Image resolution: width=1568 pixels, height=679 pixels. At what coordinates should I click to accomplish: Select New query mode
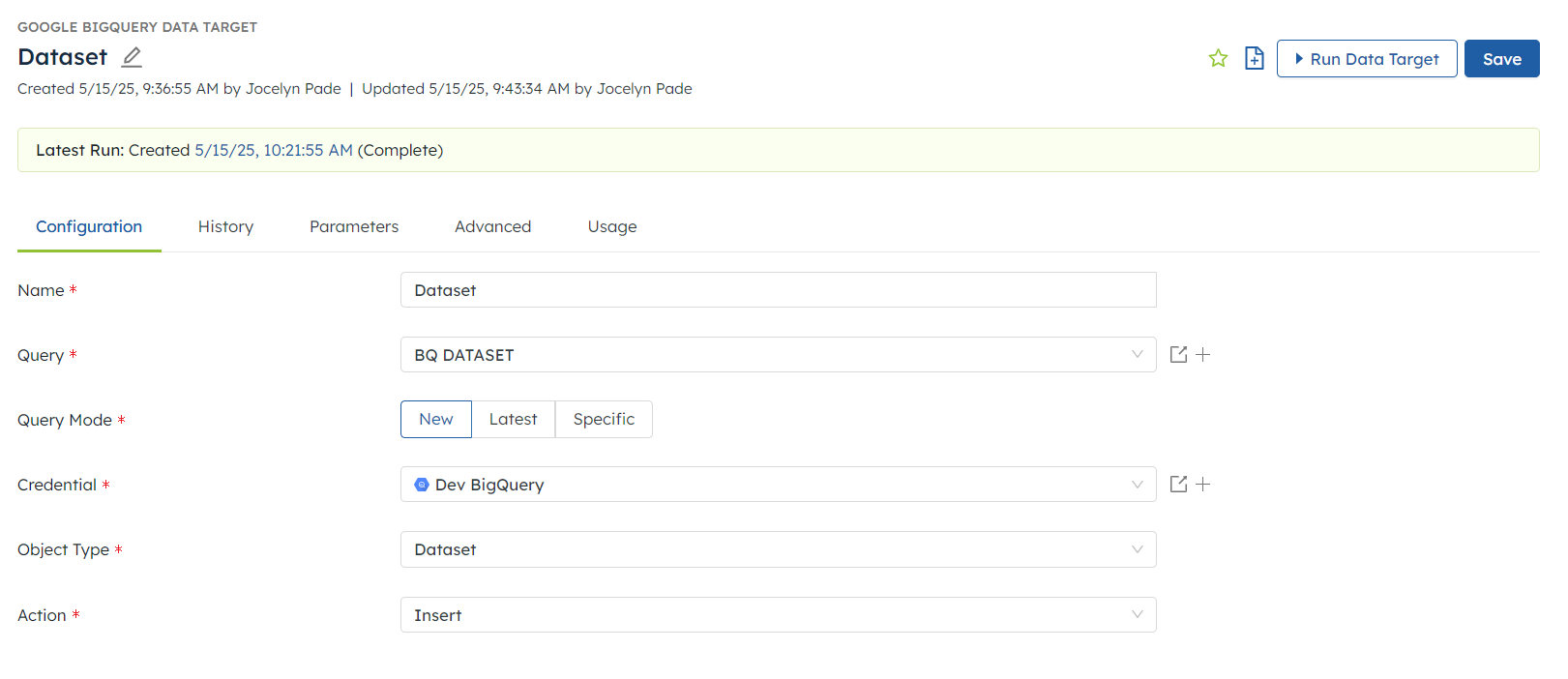pyautogui.click(x=436, y=419)
